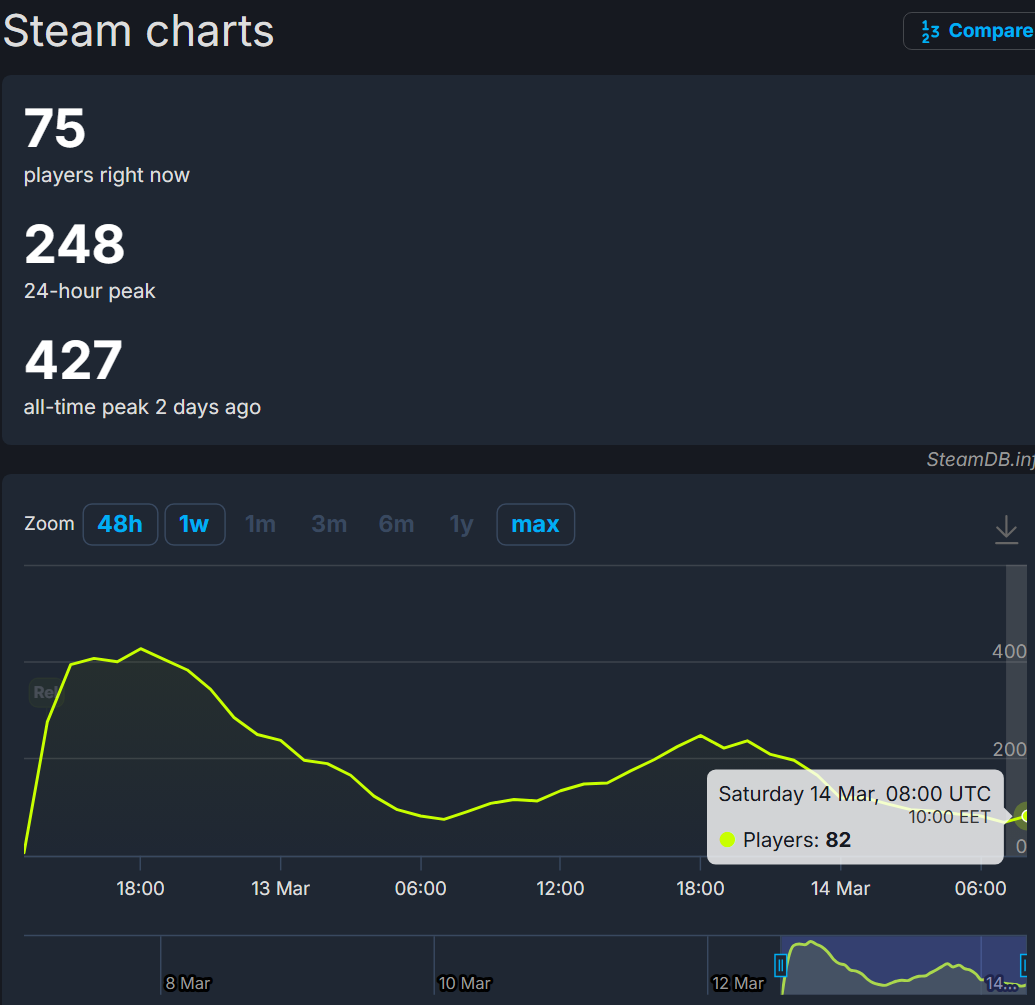Click the 12 Mar label in the navigator

[740, 983]
